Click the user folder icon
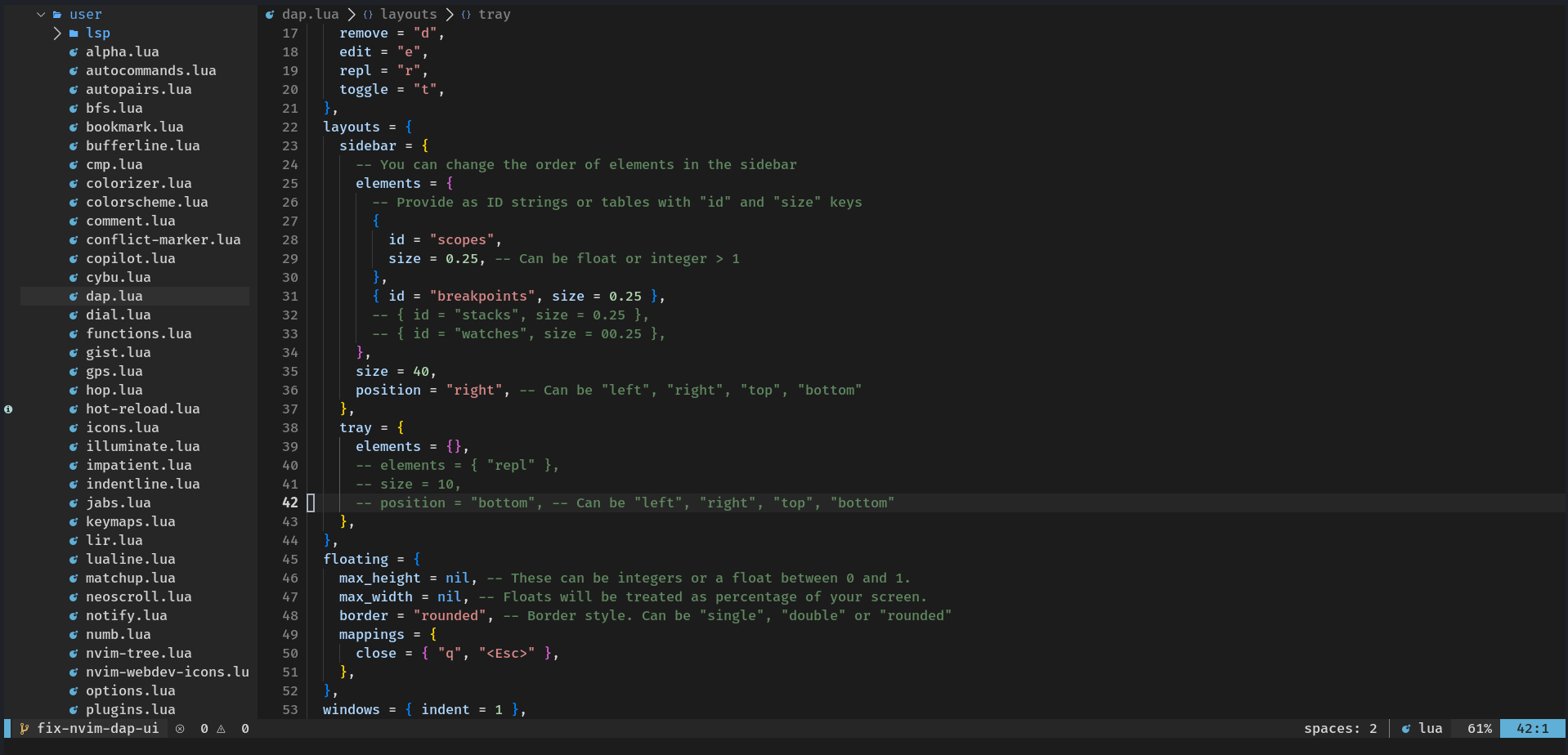1568x755 pixels. [x=57, y=15]
